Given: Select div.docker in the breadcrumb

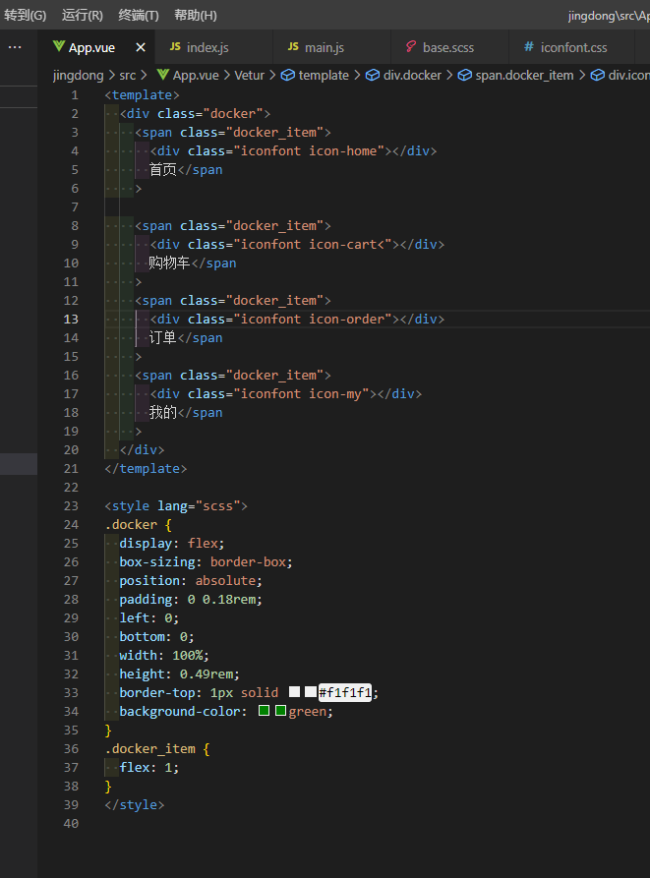Looking at the screenshot, I should tap(412, 75).
